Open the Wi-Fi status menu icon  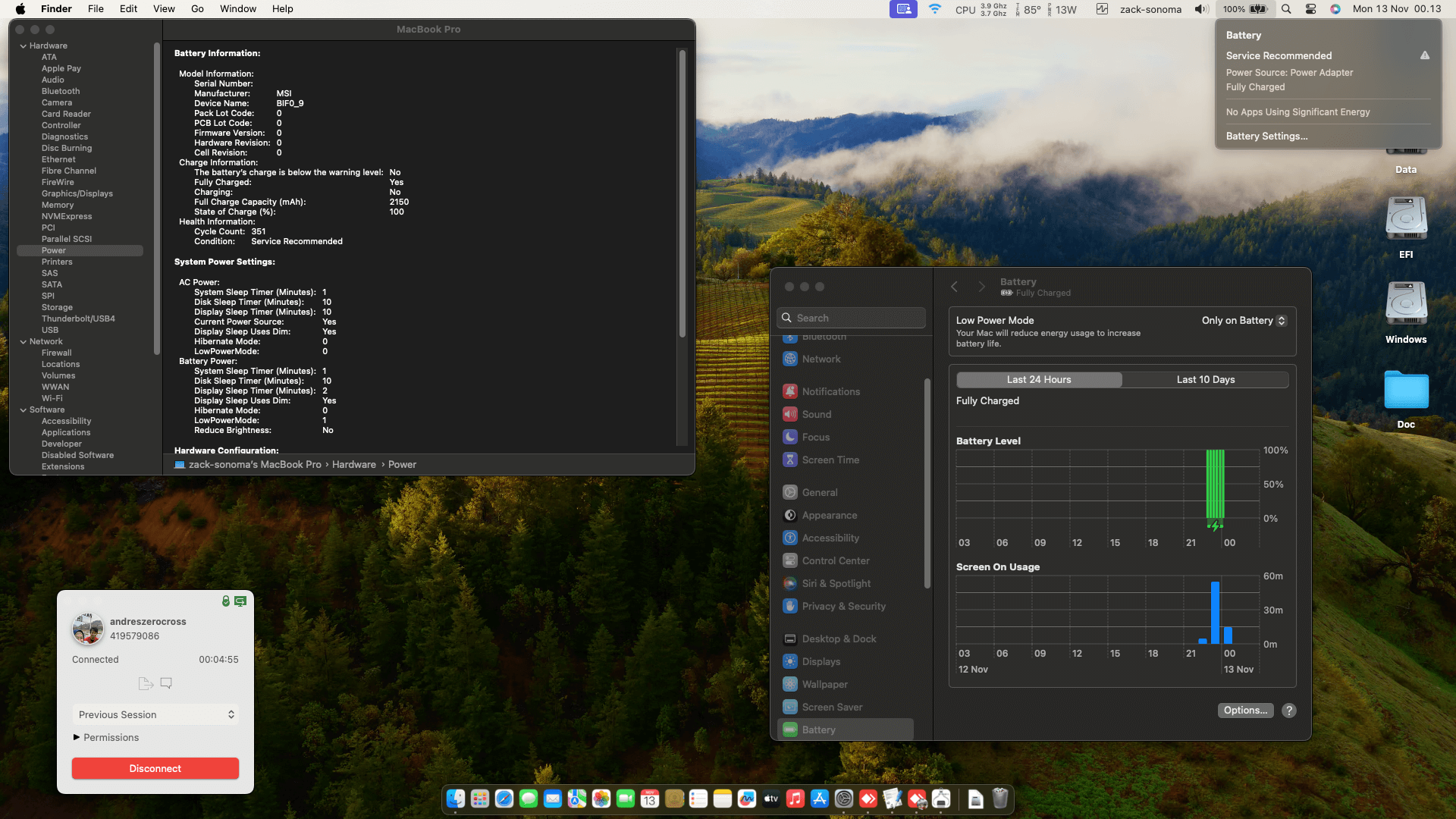tap(935, 9)
